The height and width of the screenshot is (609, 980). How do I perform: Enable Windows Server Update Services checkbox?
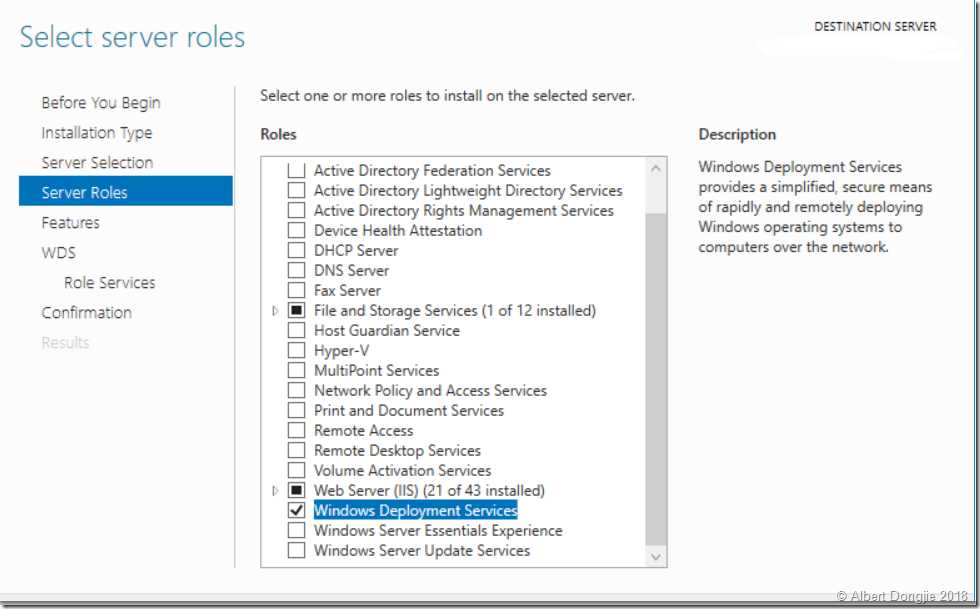tap(296, 550)
